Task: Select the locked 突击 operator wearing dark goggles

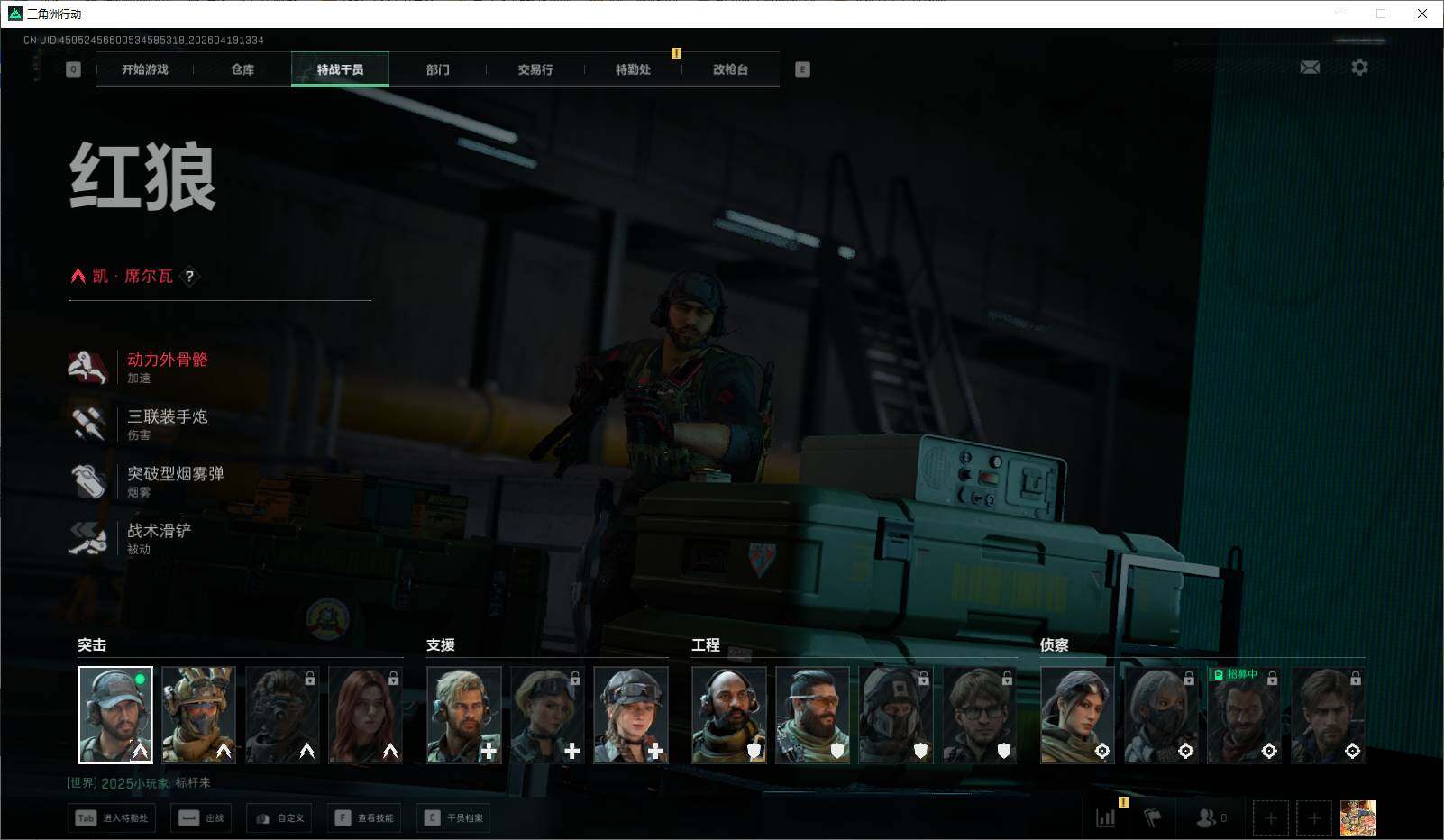Action: [x=282, y=715]
